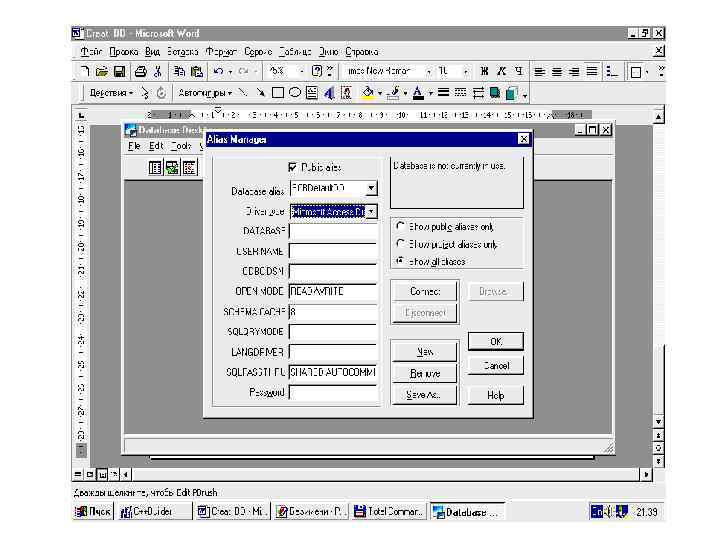
Task: Click the Remove alias button
Action: pyautogui.click(x=425, y=373)
